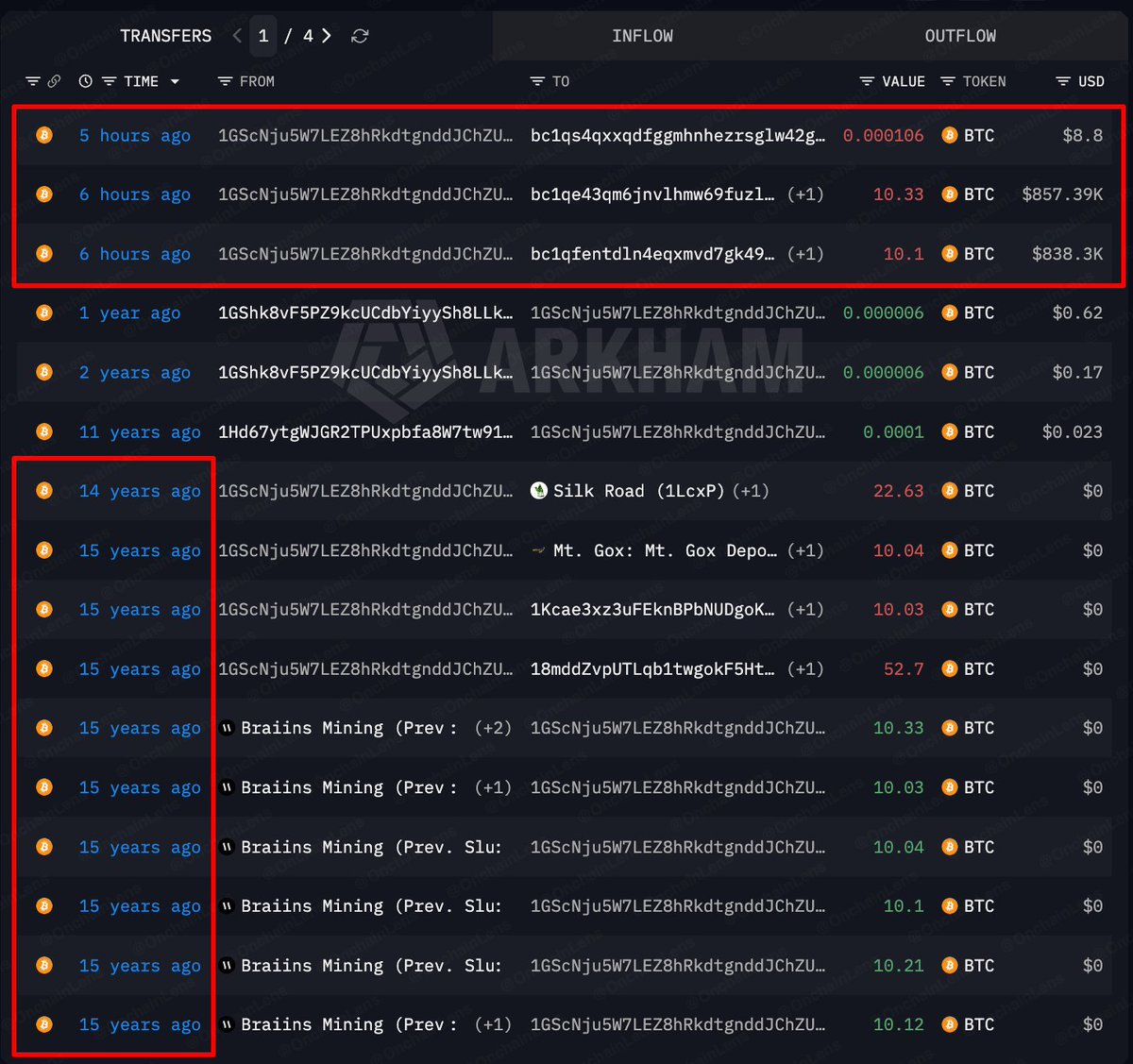Open the TO column filter
This screenshot has height=1064, width=1133.
pos(537,81)
